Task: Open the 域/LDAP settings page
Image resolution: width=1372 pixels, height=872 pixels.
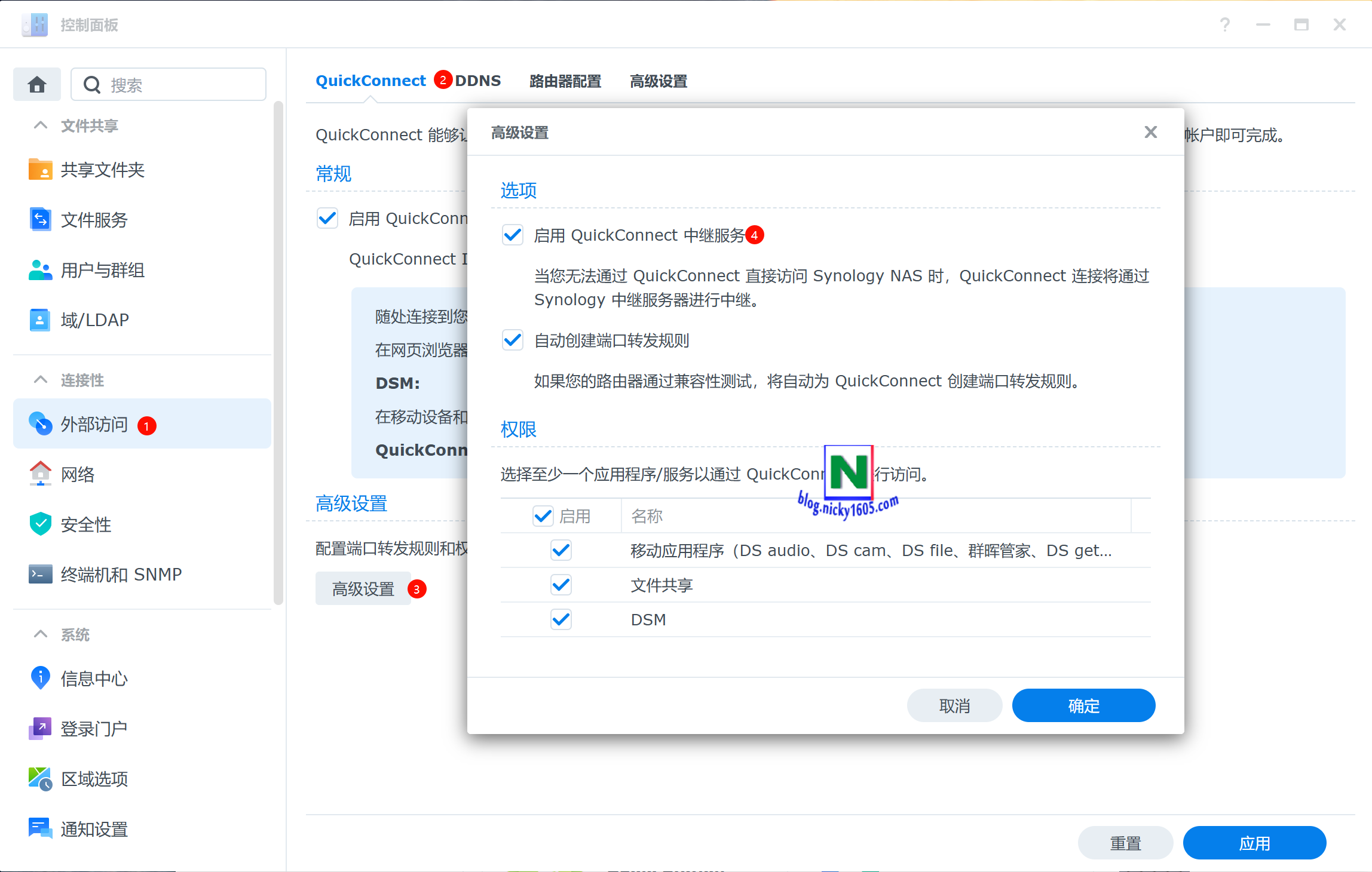Action: point(94,320)
